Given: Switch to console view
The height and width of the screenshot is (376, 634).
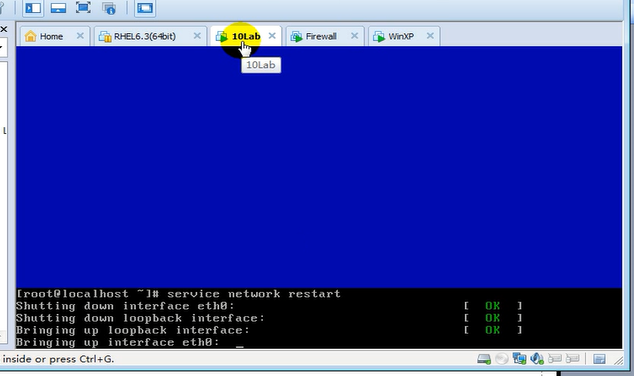Looking at the screenshot, I should [145, 8].
